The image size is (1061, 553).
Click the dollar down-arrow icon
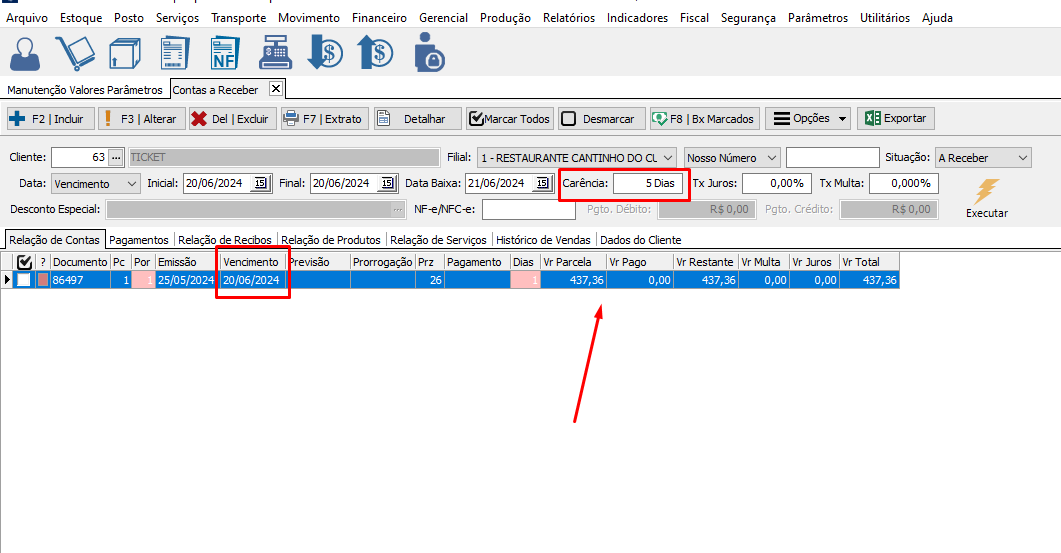[x=325, y=54]
